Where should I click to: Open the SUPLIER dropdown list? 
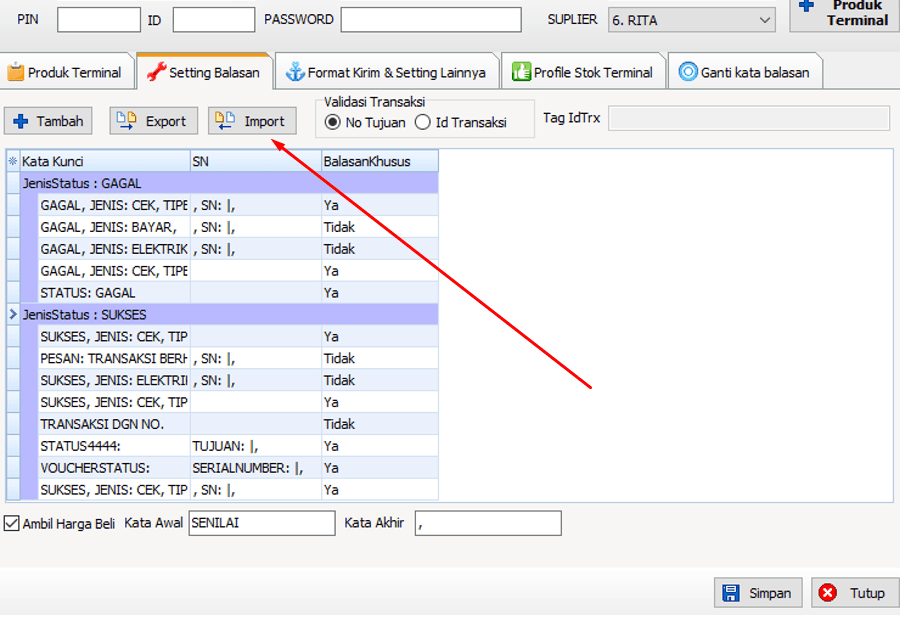click(x=765, y=20)
